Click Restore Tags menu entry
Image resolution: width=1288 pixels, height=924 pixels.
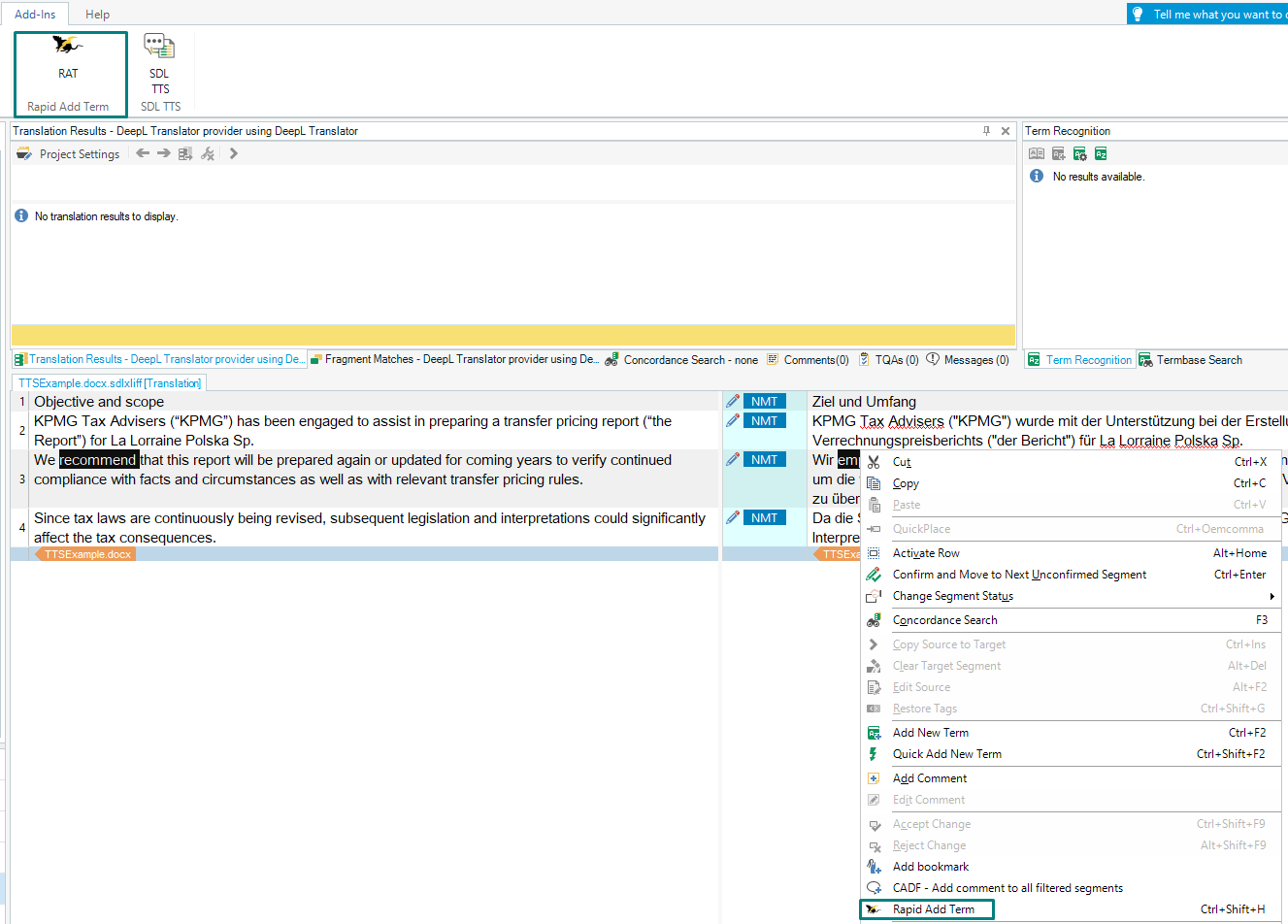click(x=1072, y=709)
